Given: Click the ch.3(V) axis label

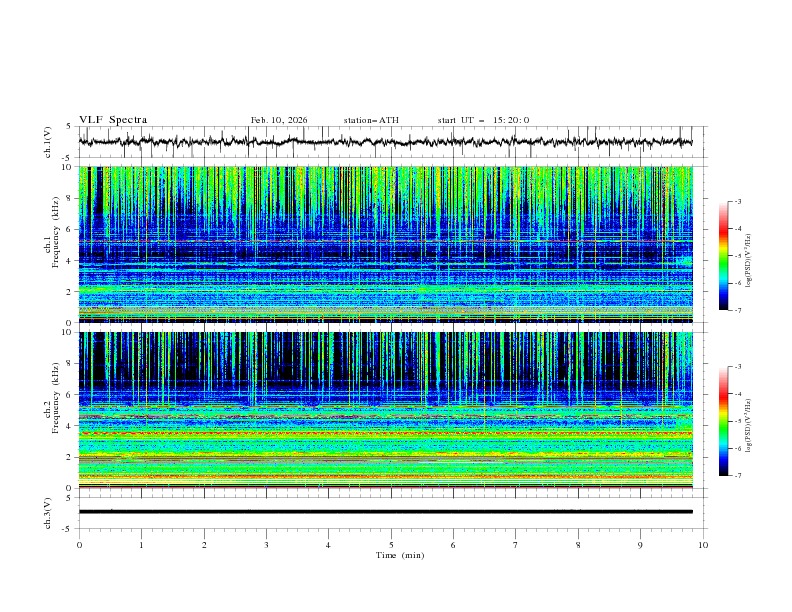Looking at the screenshot, I should coord(48,512).
